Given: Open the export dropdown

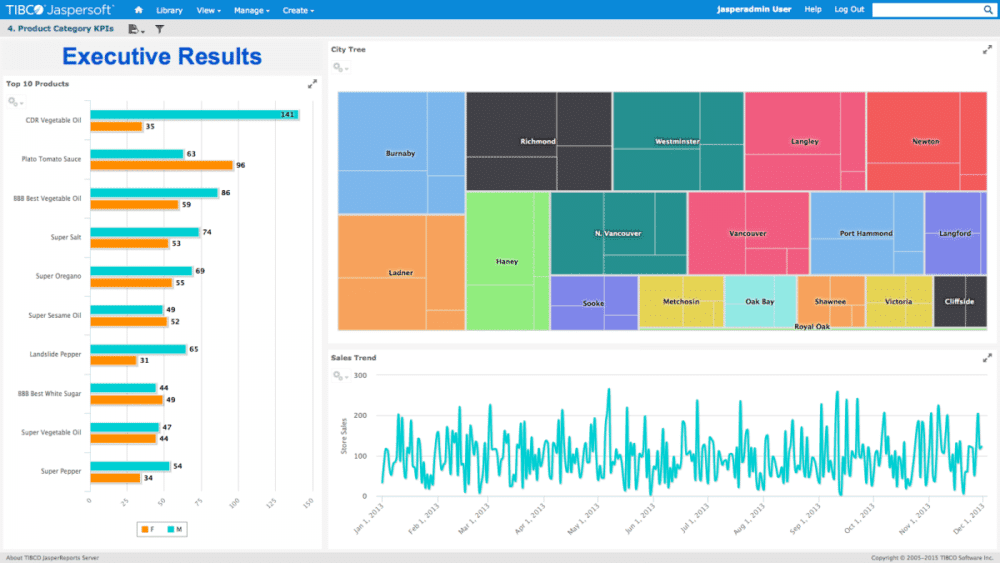Looking at the screenshot, I should tap(136, 29).
